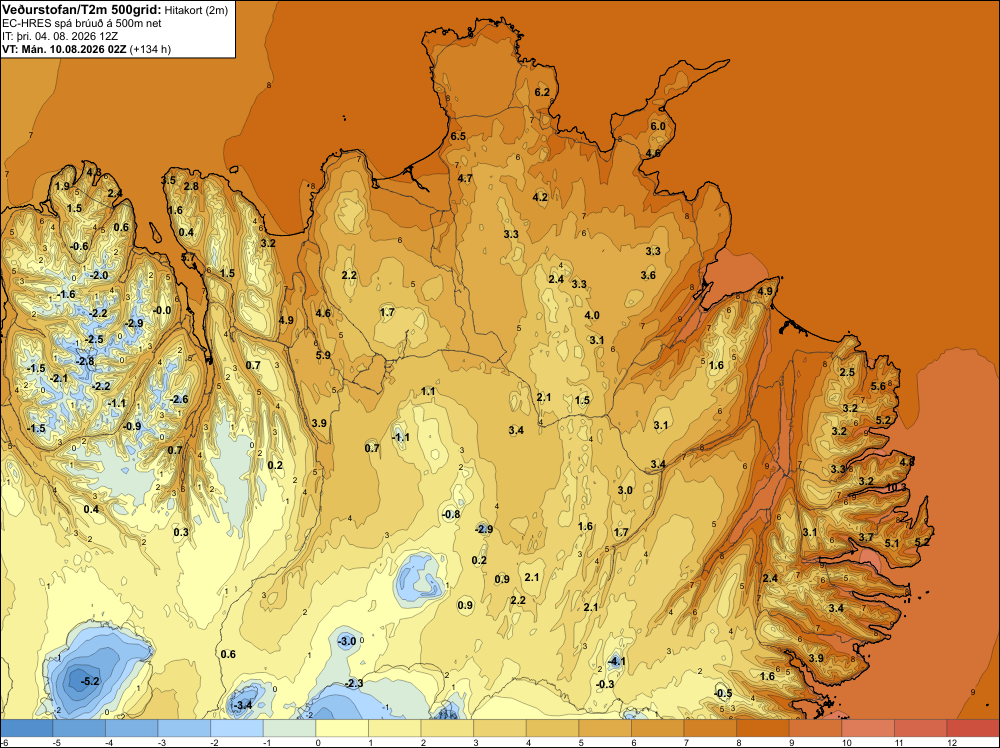Click the -2.3 temperature value
Viewport: 1000px width, 748px height.
pyautogui.click(x=353, y=683)
